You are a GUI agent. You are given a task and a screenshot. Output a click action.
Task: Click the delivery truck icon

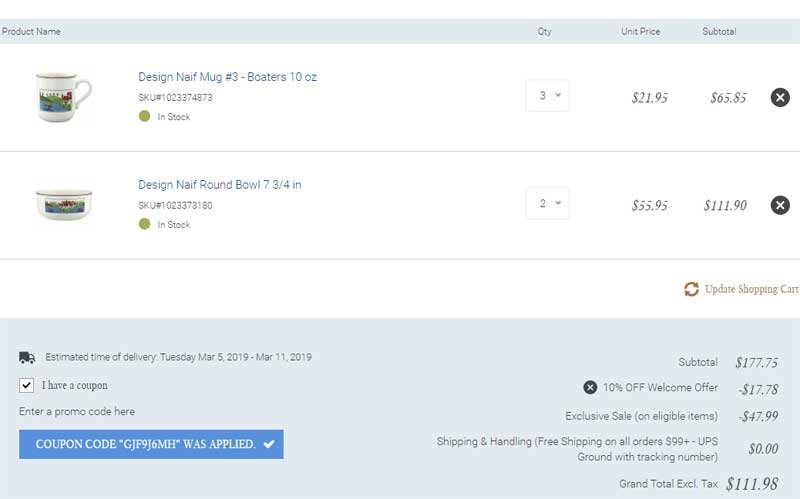(27, 357)
